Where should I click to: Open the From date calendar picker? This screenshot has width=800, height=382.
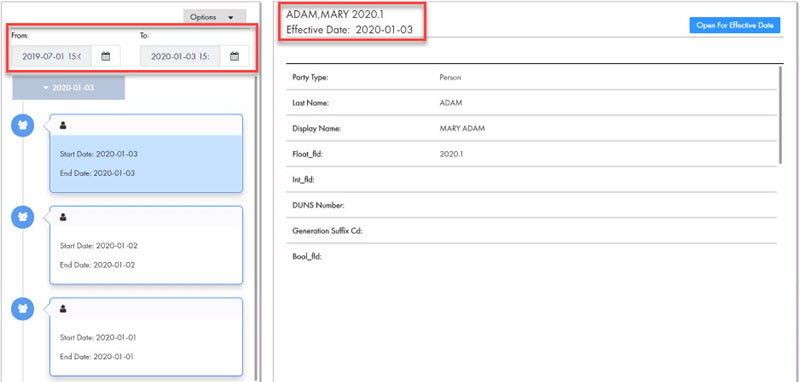pos(106,57)
